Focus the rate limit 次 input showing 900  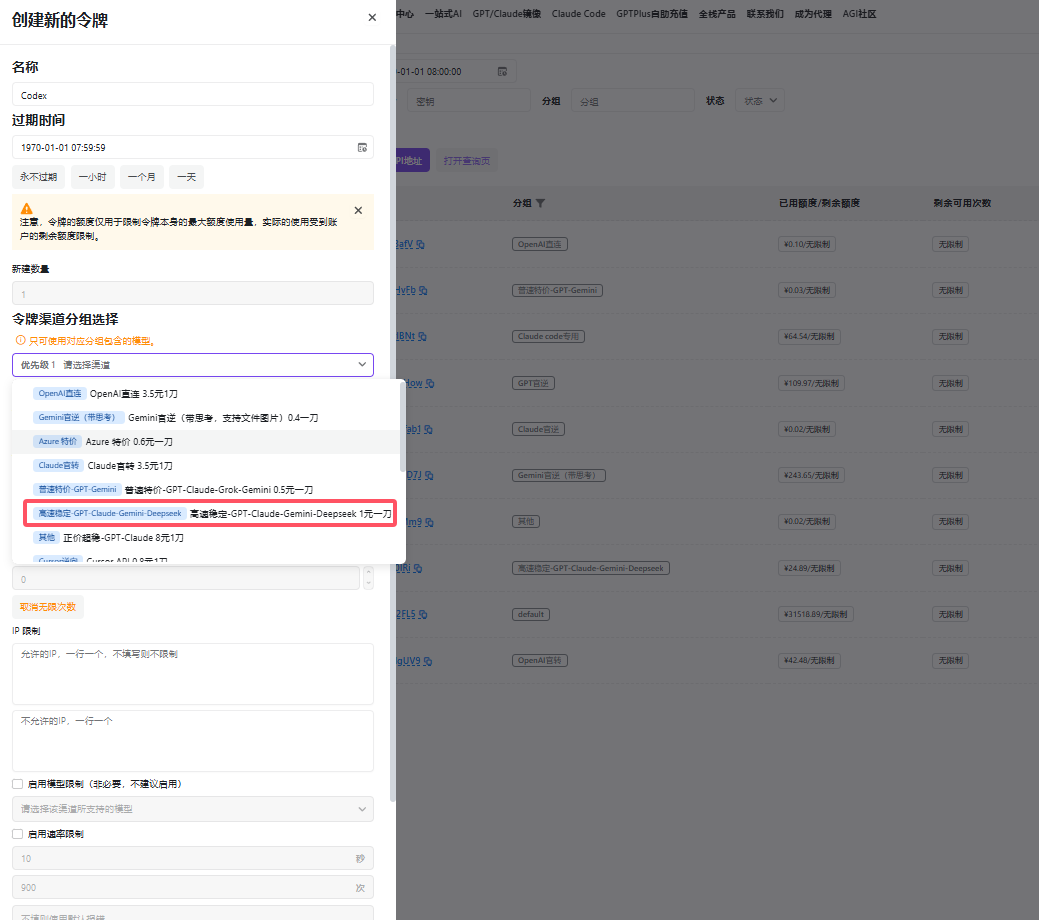(x=193, y=888)
